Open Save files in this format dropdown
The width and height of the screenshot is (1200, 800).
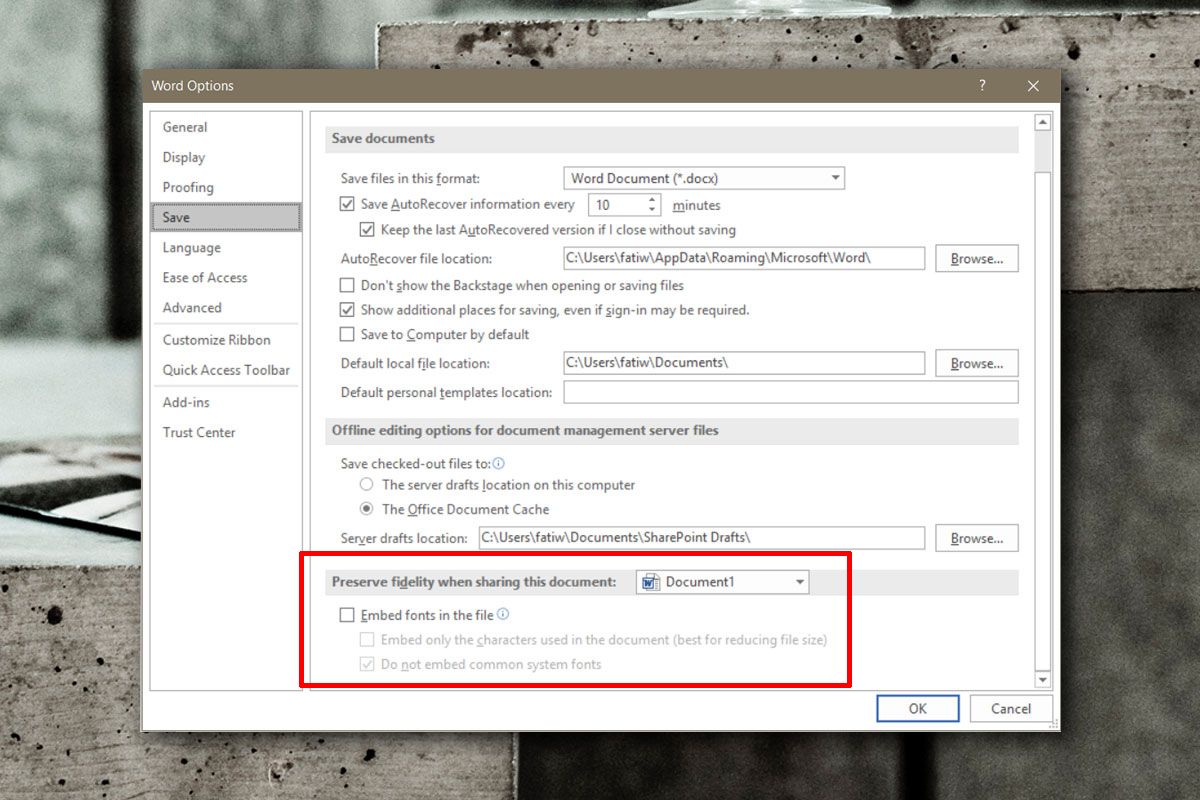tap(704, 178)
